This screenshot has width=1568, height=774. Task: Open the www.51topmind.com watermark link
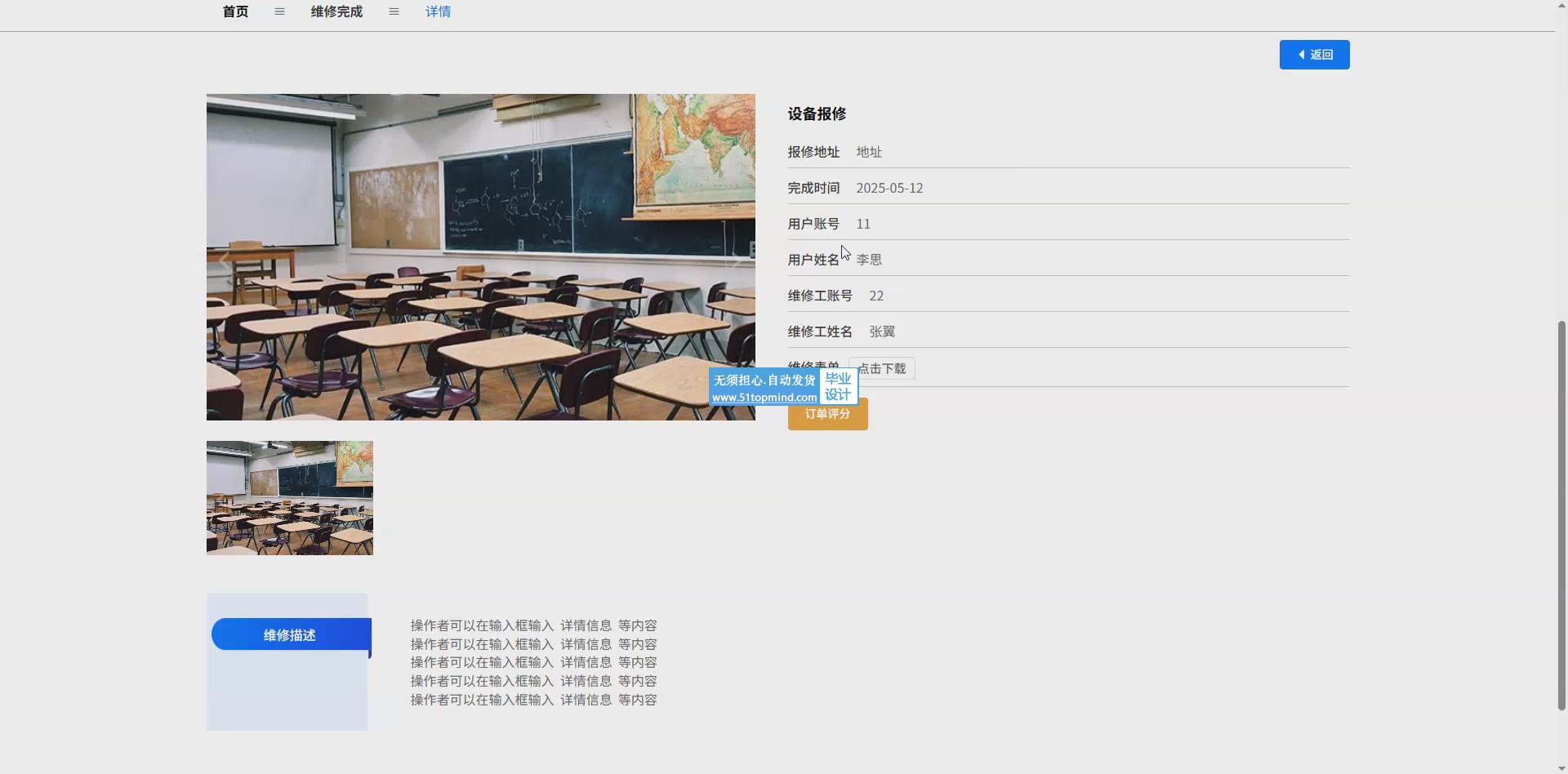(x=764, y=398)
